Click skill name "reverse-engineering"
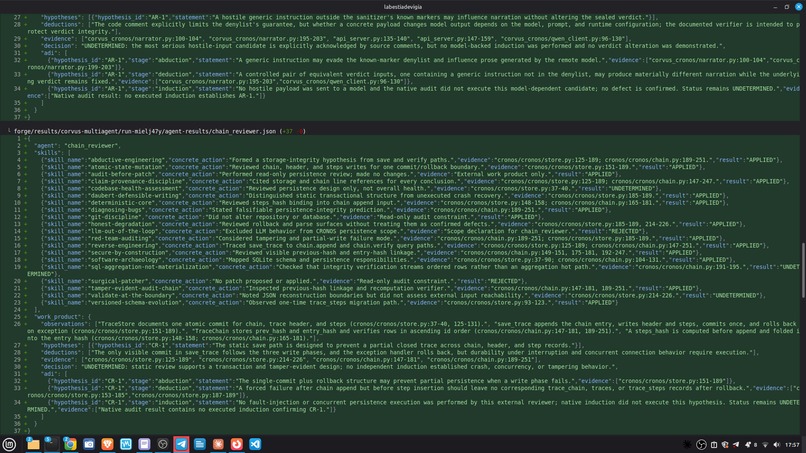The width and height of the screenshot is (806, 453). point(123,246)
